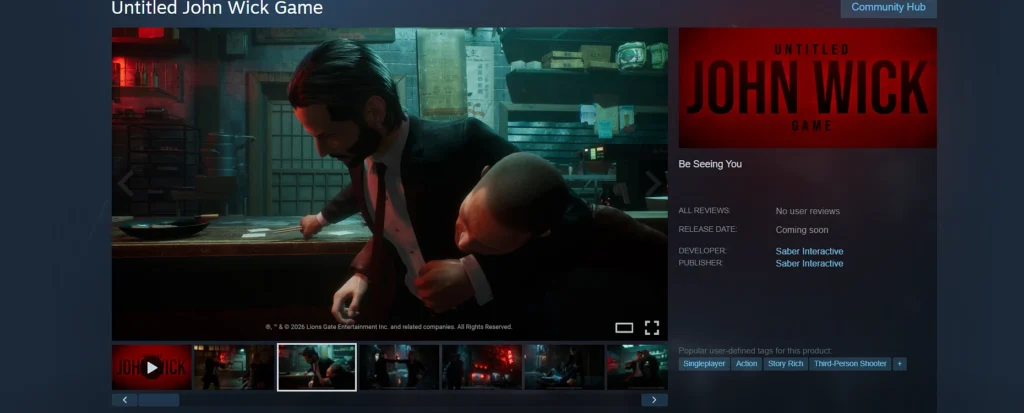Click the 'No user reviews' text
Screen dimensions: 1024x413
[x=808, y=211]
